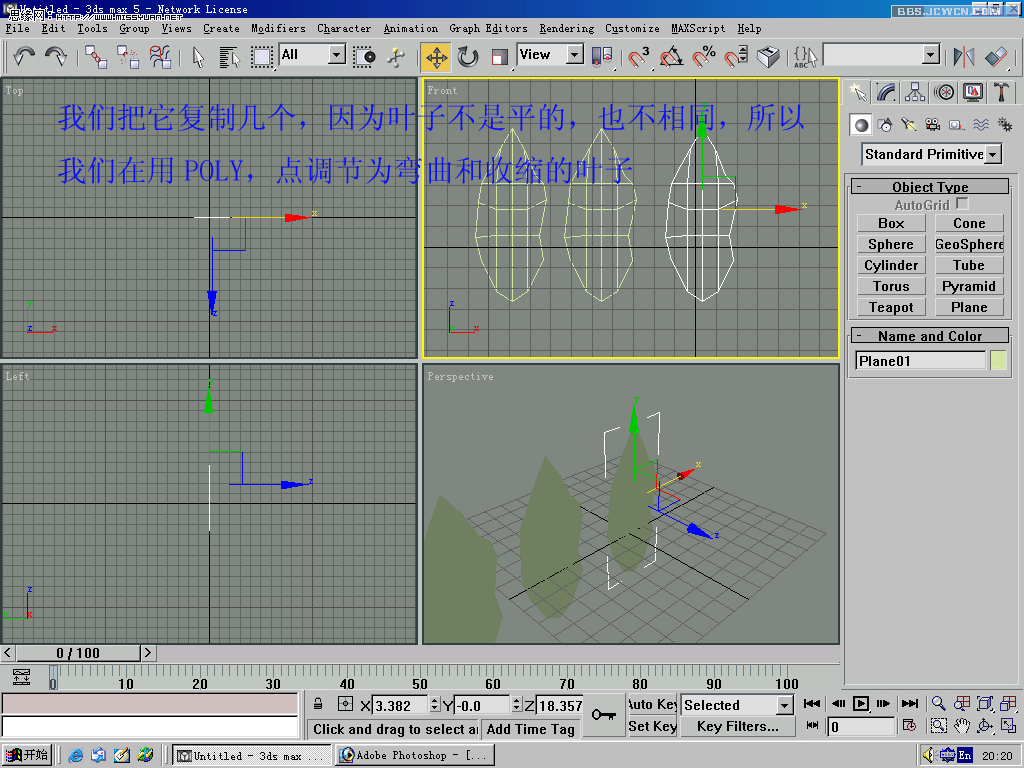Click the Teapot primitive button
1024x768 pixels.
tap(891, 307)
